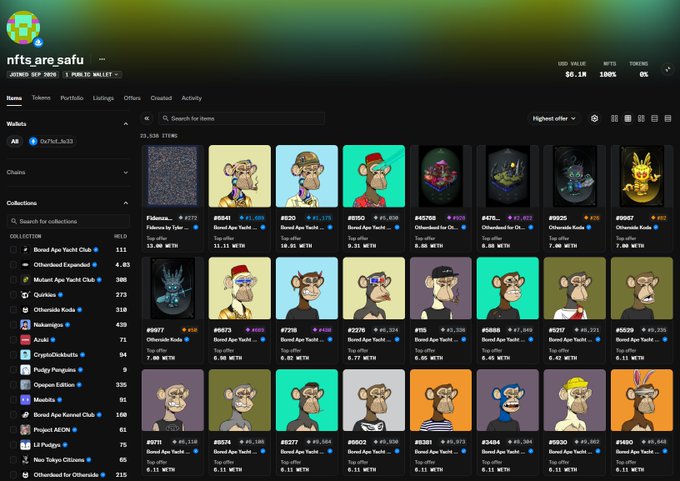Switch to the large grid view icon
The image size is (680, 481).
(x=615, y=118)
